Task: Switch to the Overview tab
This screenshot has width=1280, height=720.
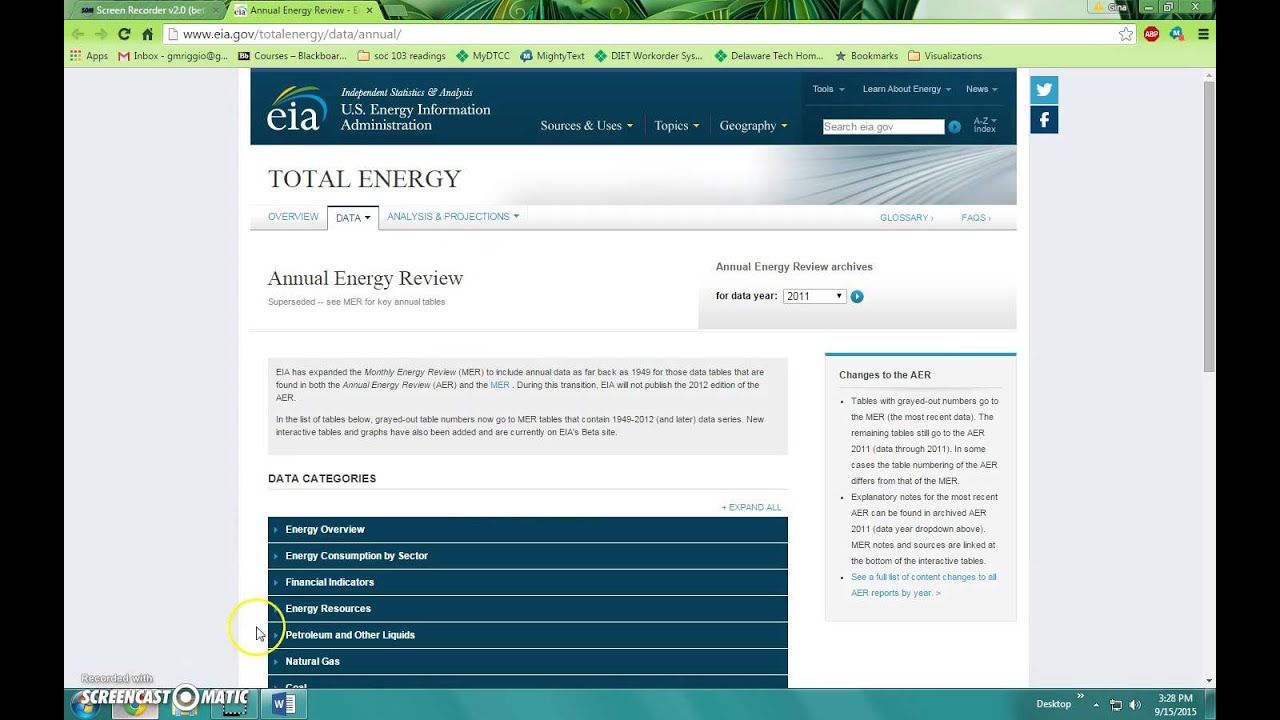Action: (x=293, y=217)
